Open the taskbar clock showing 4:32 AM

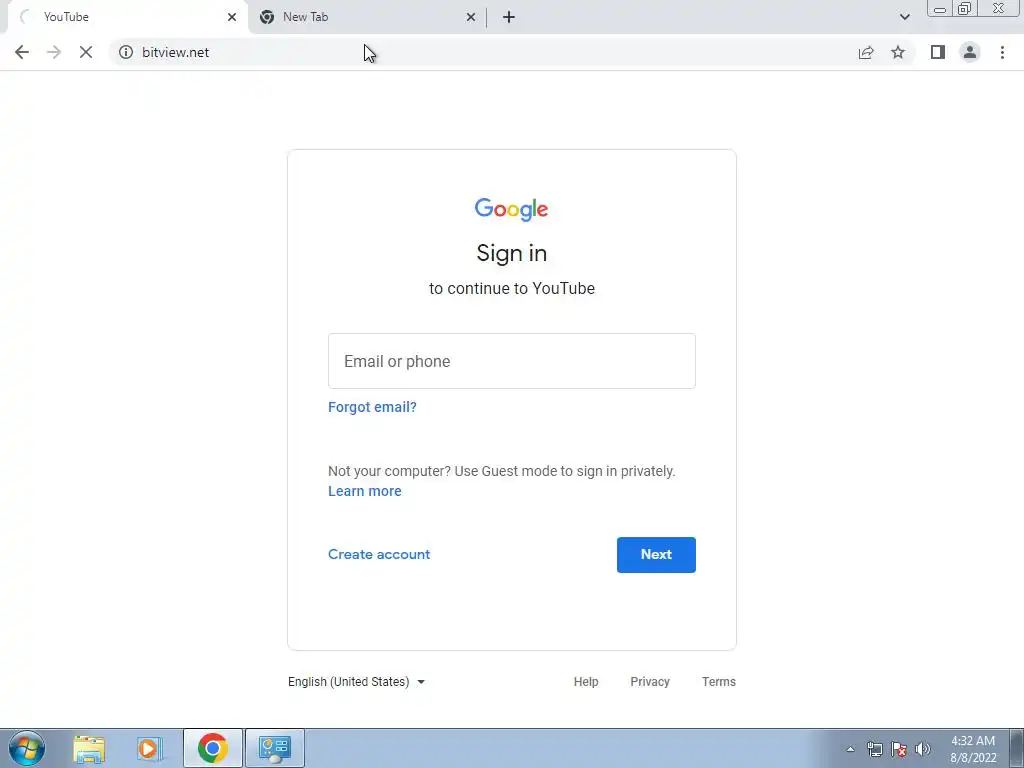973,749
